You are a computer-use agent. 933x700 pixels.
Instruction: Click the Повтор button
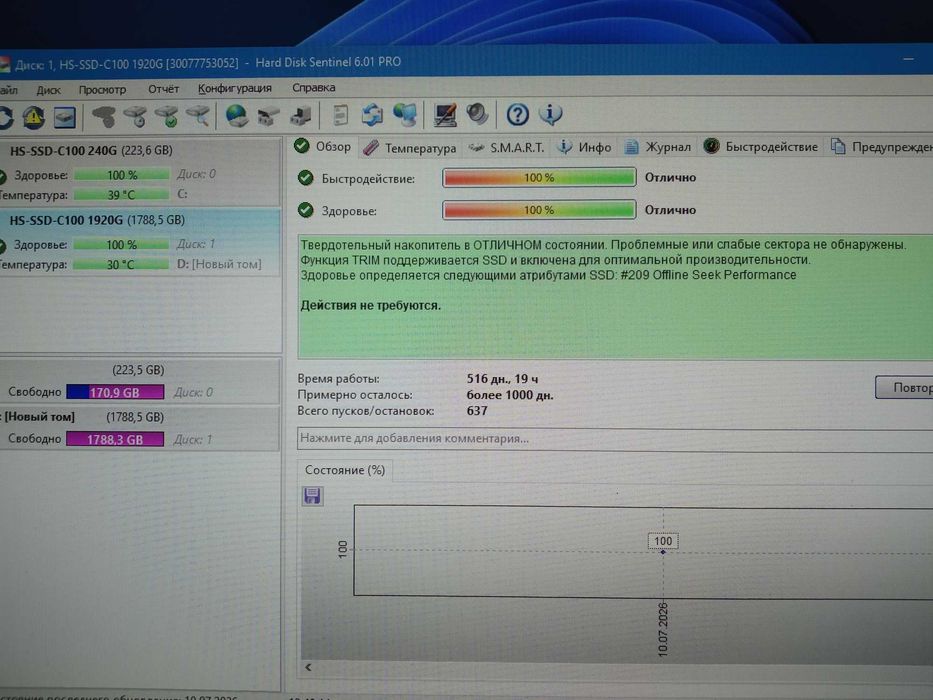pyautogui.click(x=904, y=388)
